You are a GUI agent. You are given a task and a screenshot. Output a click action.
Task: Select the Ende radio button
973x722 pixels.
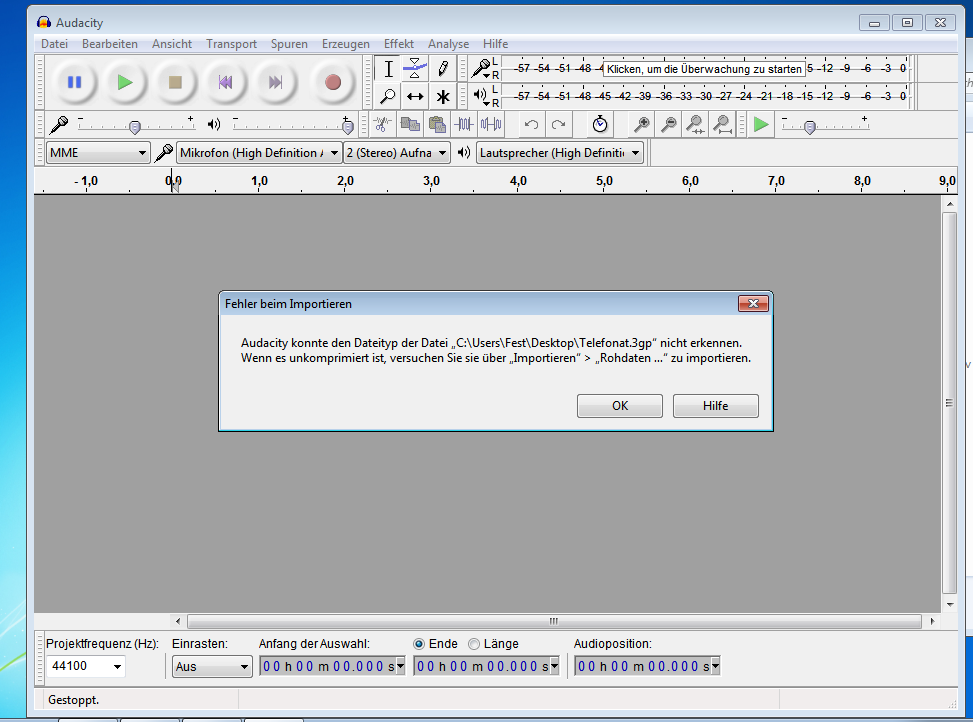pos(419,644)
